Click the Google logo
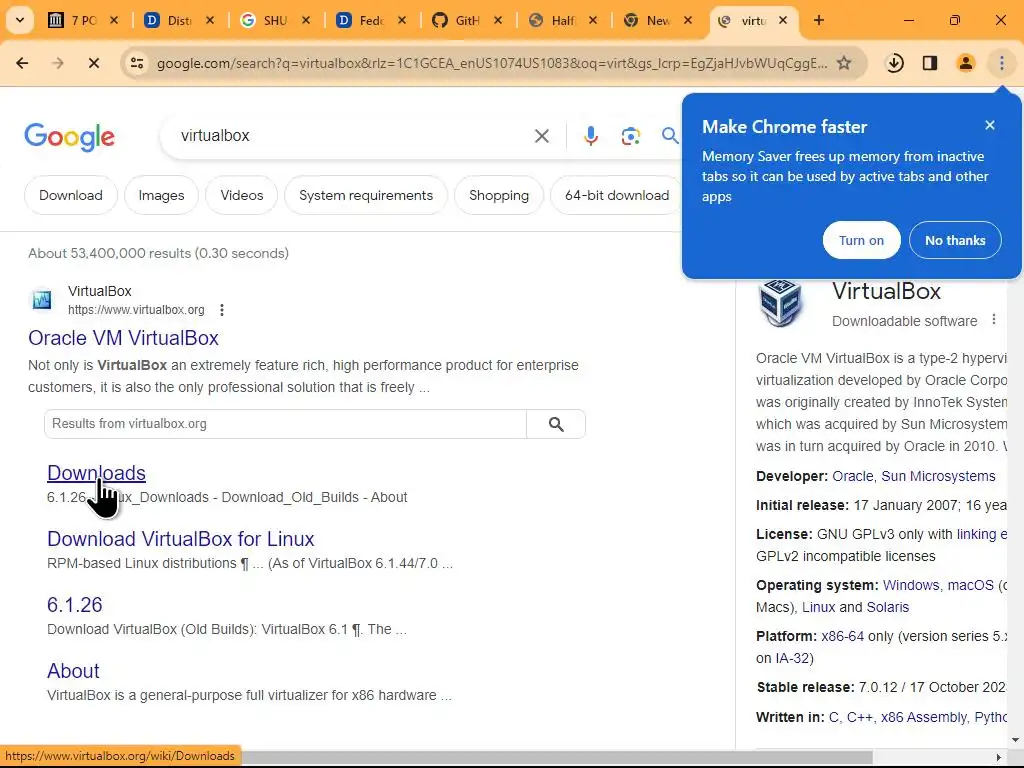 [69, 136]
